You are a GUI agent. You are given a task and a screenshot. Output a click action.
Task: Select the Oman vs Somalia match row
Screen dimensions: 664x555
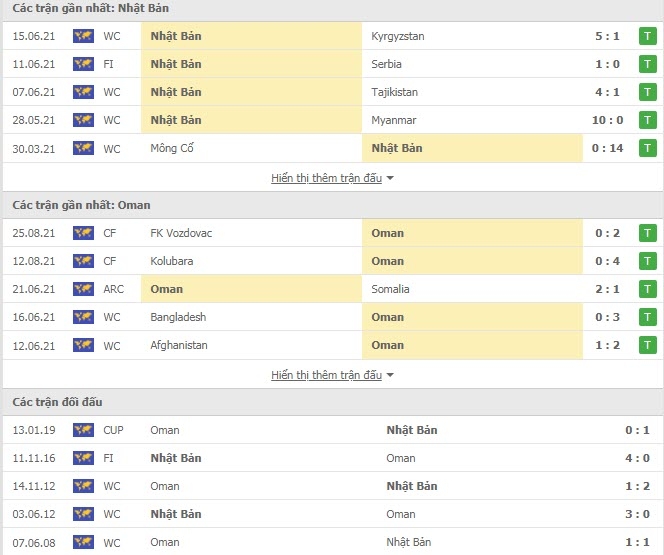(x=330, y=289)
